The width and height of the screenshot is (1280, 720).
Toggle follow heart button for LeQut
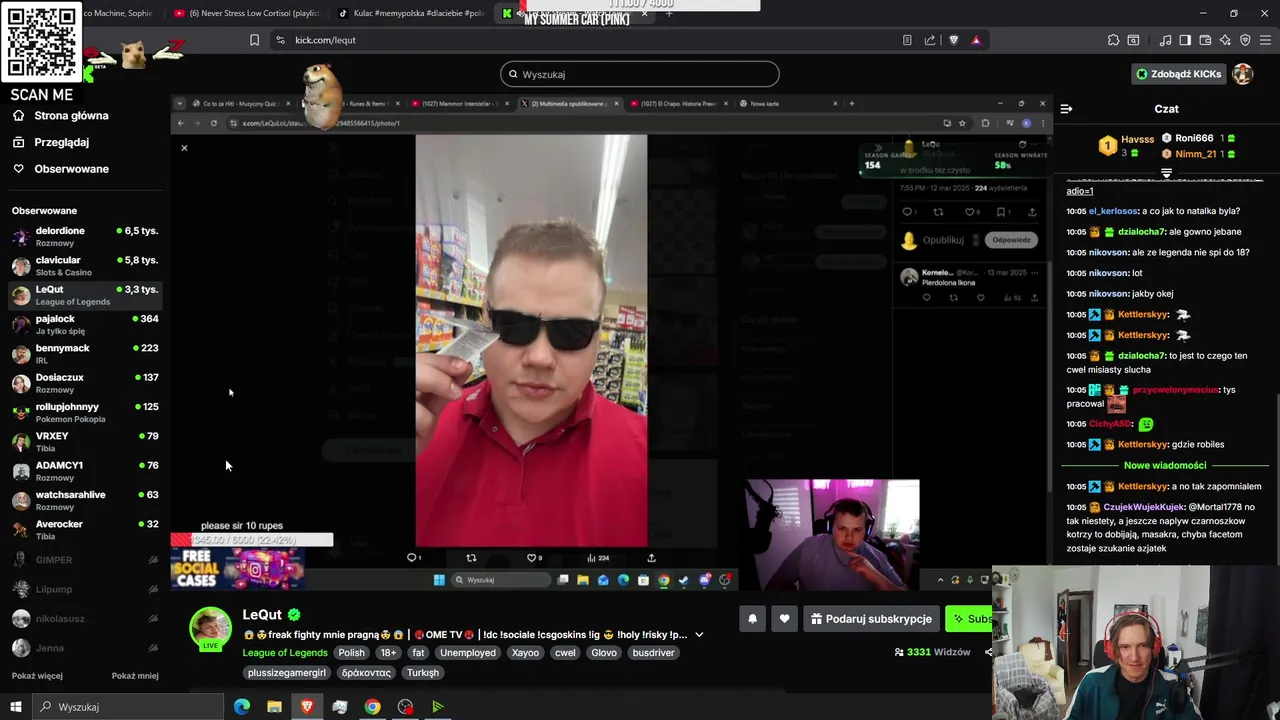pos(784,619)
